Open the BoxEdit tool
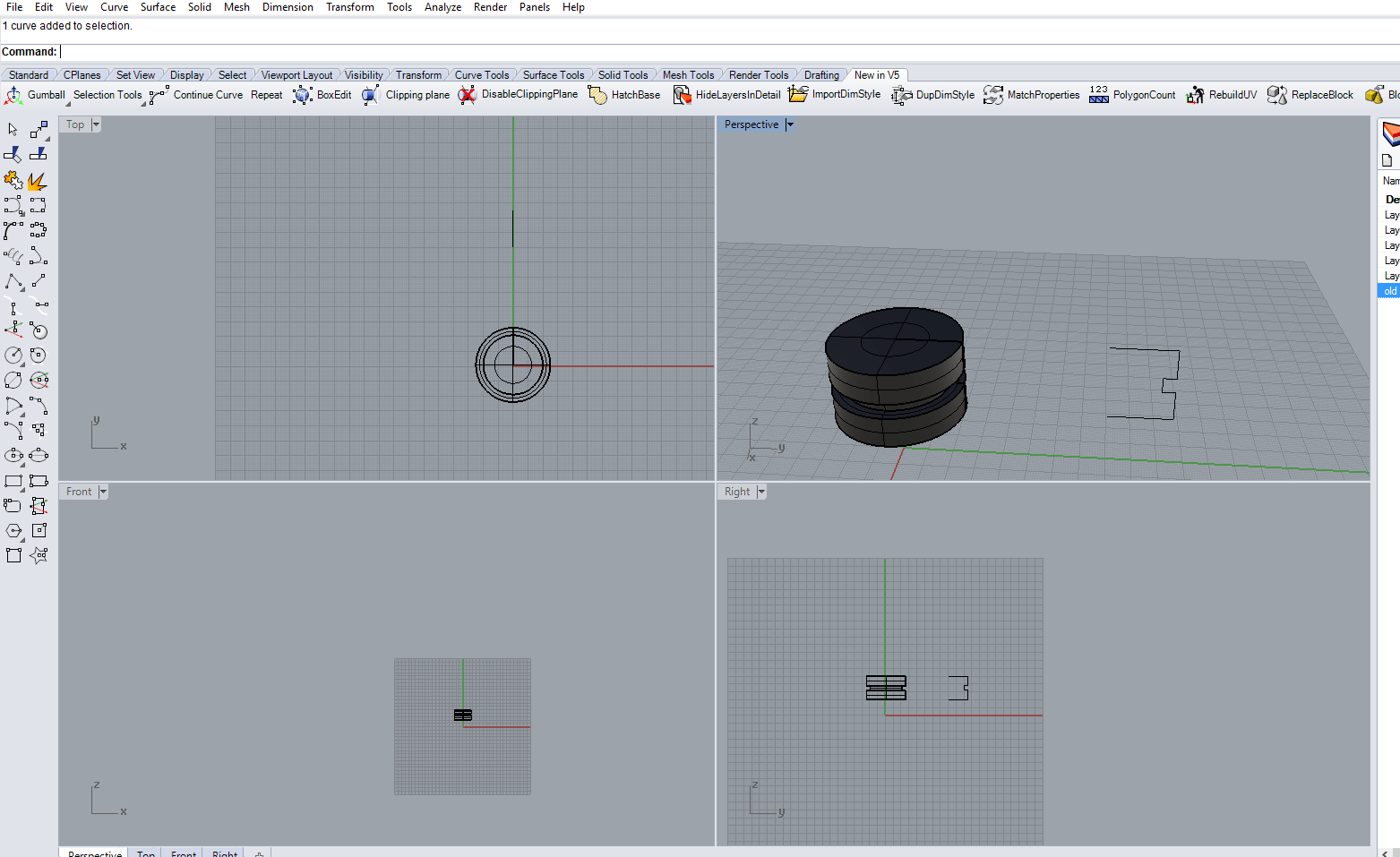Screen dimensions: 1400x857 tap(322, 95)
